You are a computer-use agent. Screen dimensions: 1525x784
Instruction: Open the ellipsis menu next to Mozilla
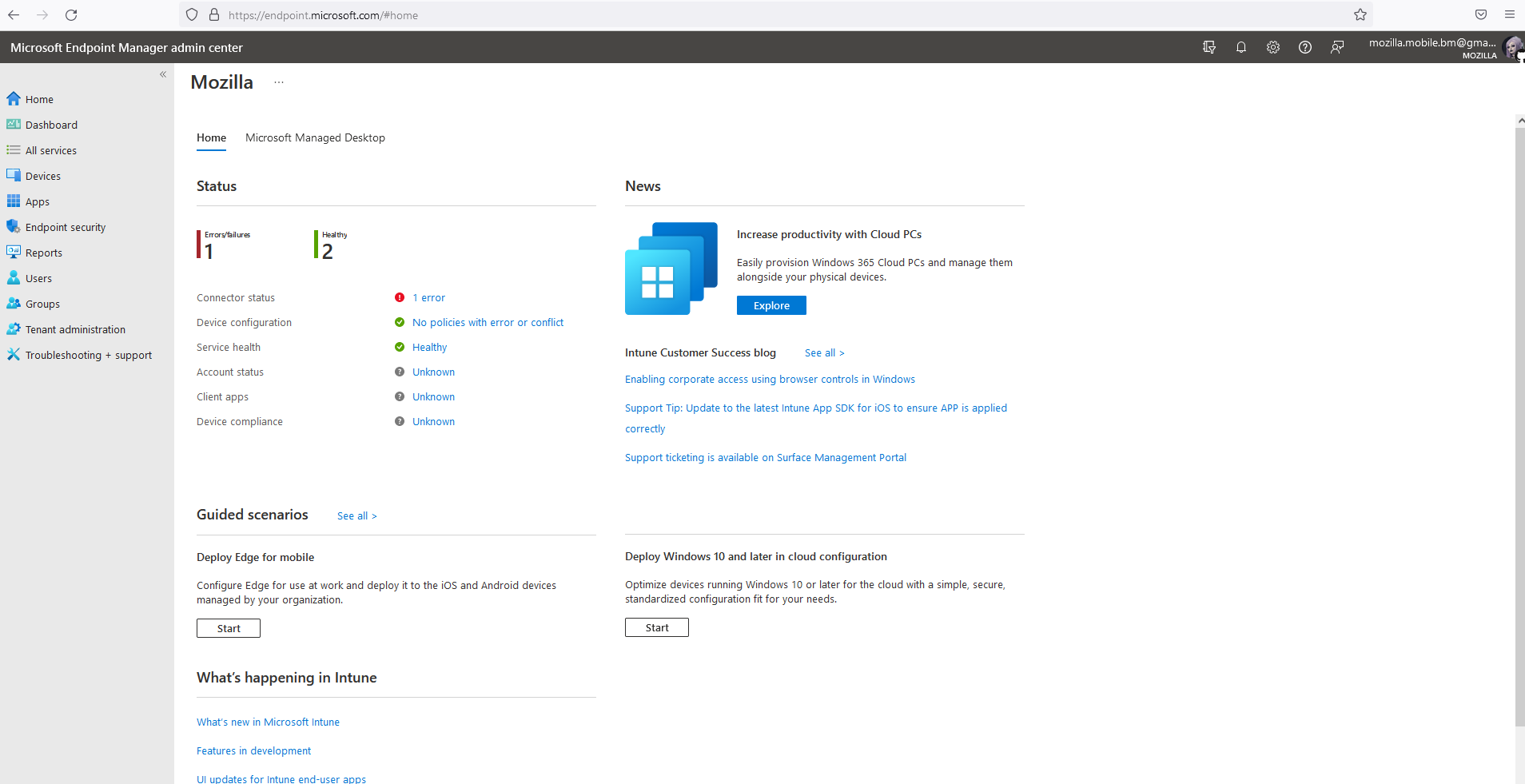coord(278,82)
